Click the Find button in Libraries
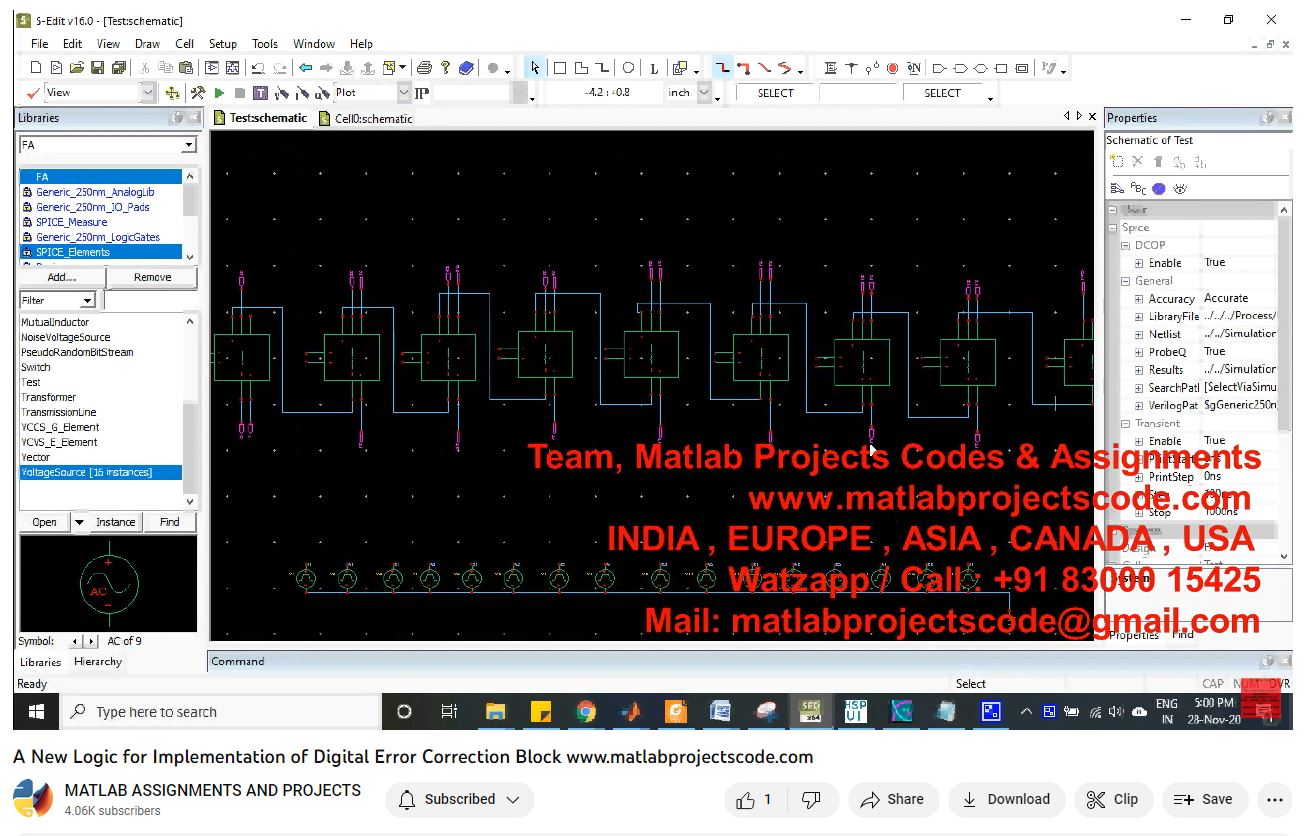1307x836 pixels. (x=169, y=522)
